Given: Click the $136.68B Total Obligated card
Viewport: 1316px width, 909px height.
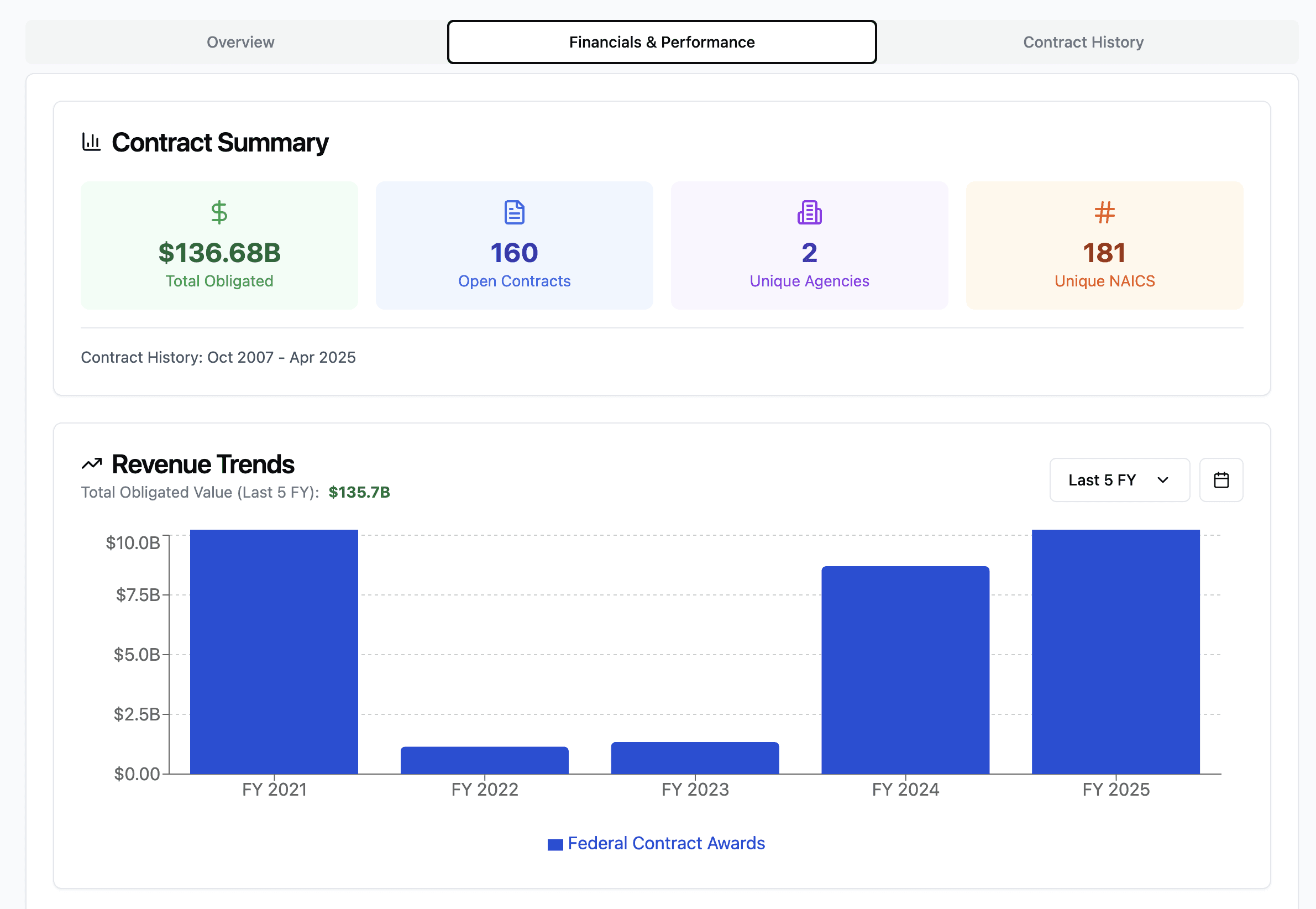Looking at the screenshot, I should click(219, 245).
